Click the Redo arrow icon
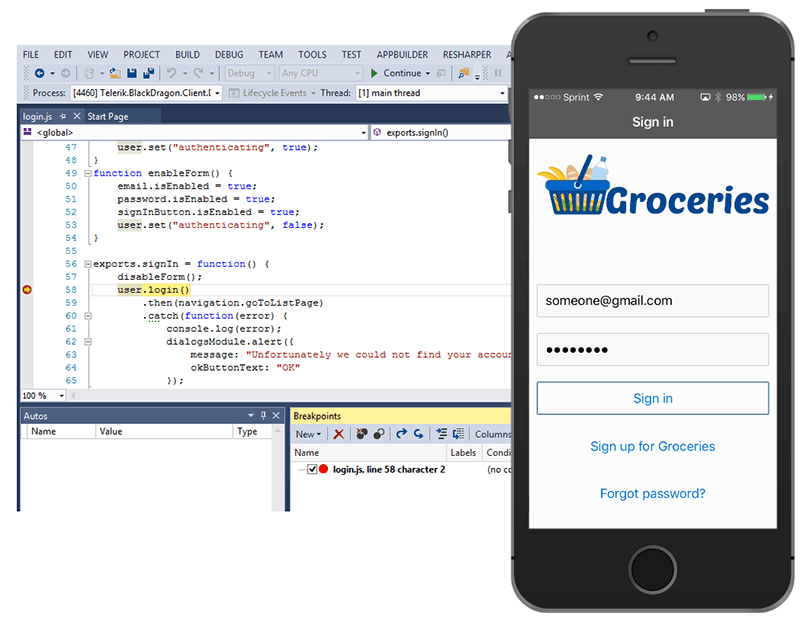The height and width of the screenshot is (622, 800). tap(198, 73)
